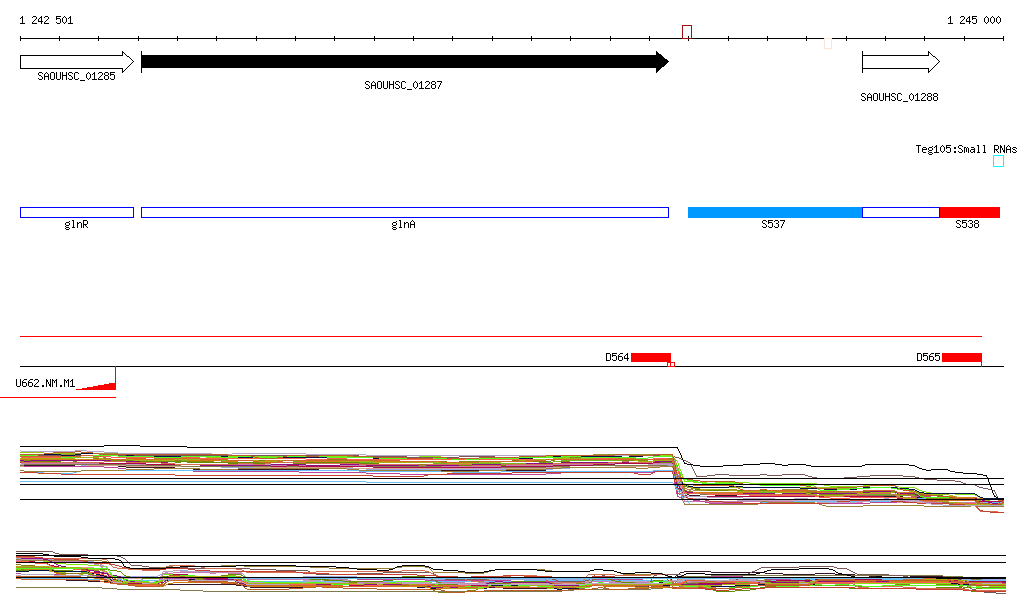Click the SAOUHSC_01288 gene arrow
1024x611 pixels.
click(900, 62)
